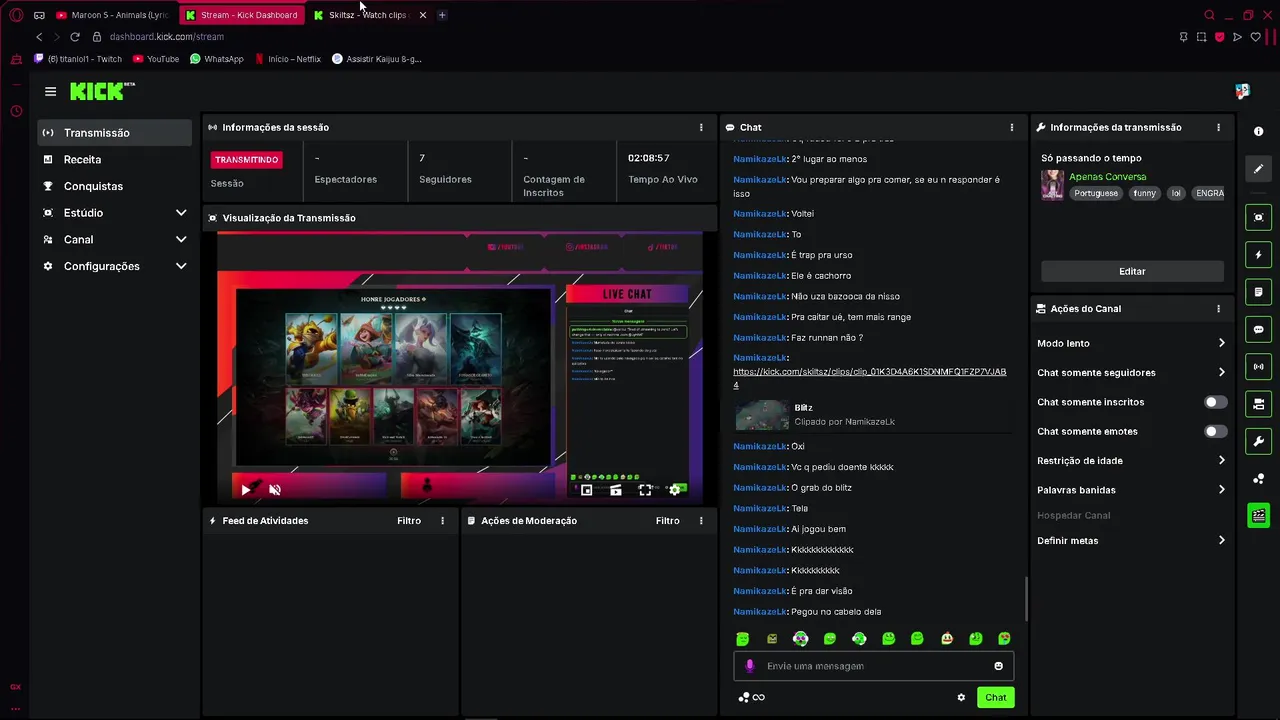The width and height of the screenshot is (1280, 720).
Task: Open a new browser tab
Action: 442,15
